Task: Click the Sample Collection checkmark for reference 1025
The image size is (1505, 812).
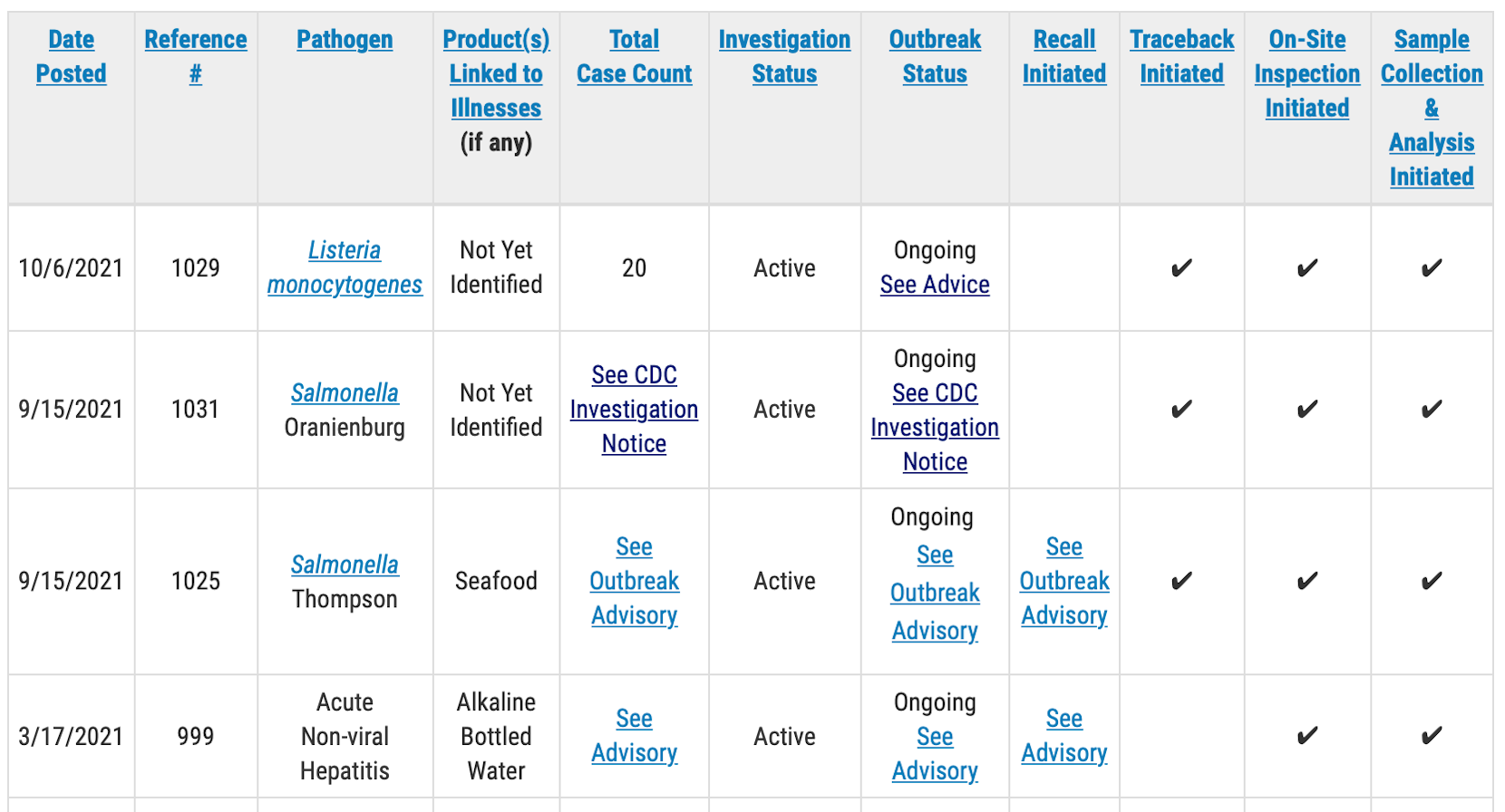Action: point(1432,581)
